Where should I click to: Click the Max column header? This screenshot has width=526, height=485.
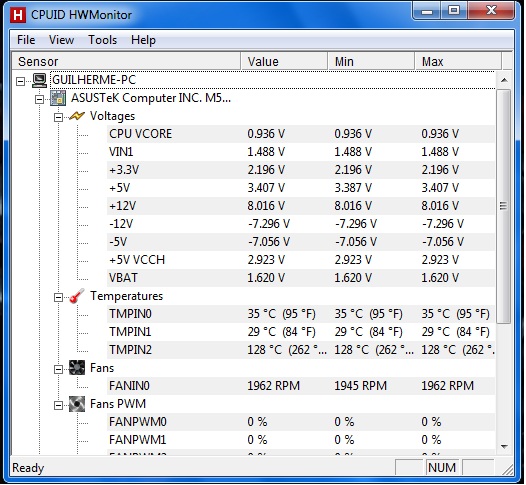point(458,61)
